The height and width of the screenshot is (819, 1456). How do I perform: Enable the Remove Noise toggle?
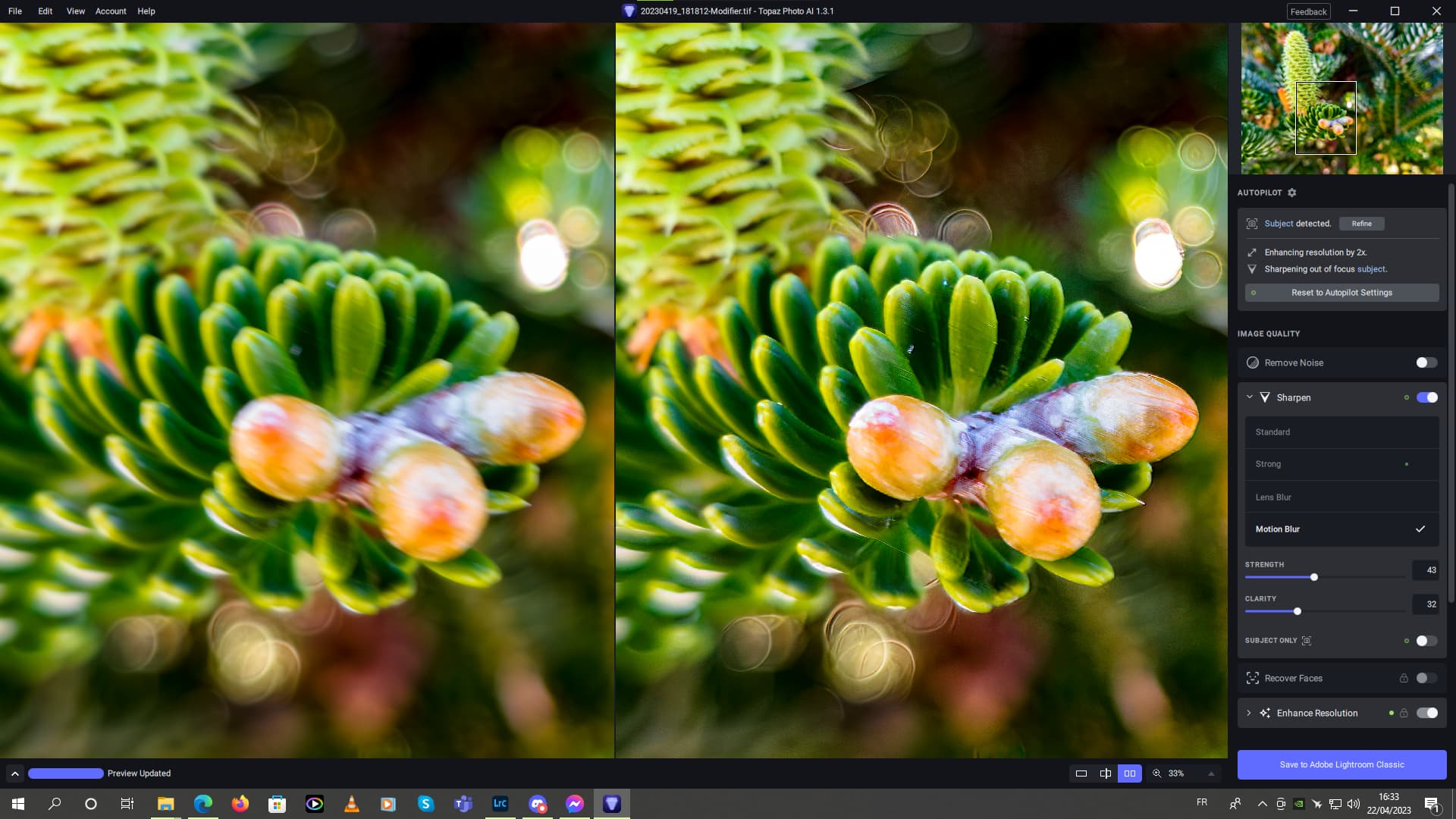(x=1426, y=362)
